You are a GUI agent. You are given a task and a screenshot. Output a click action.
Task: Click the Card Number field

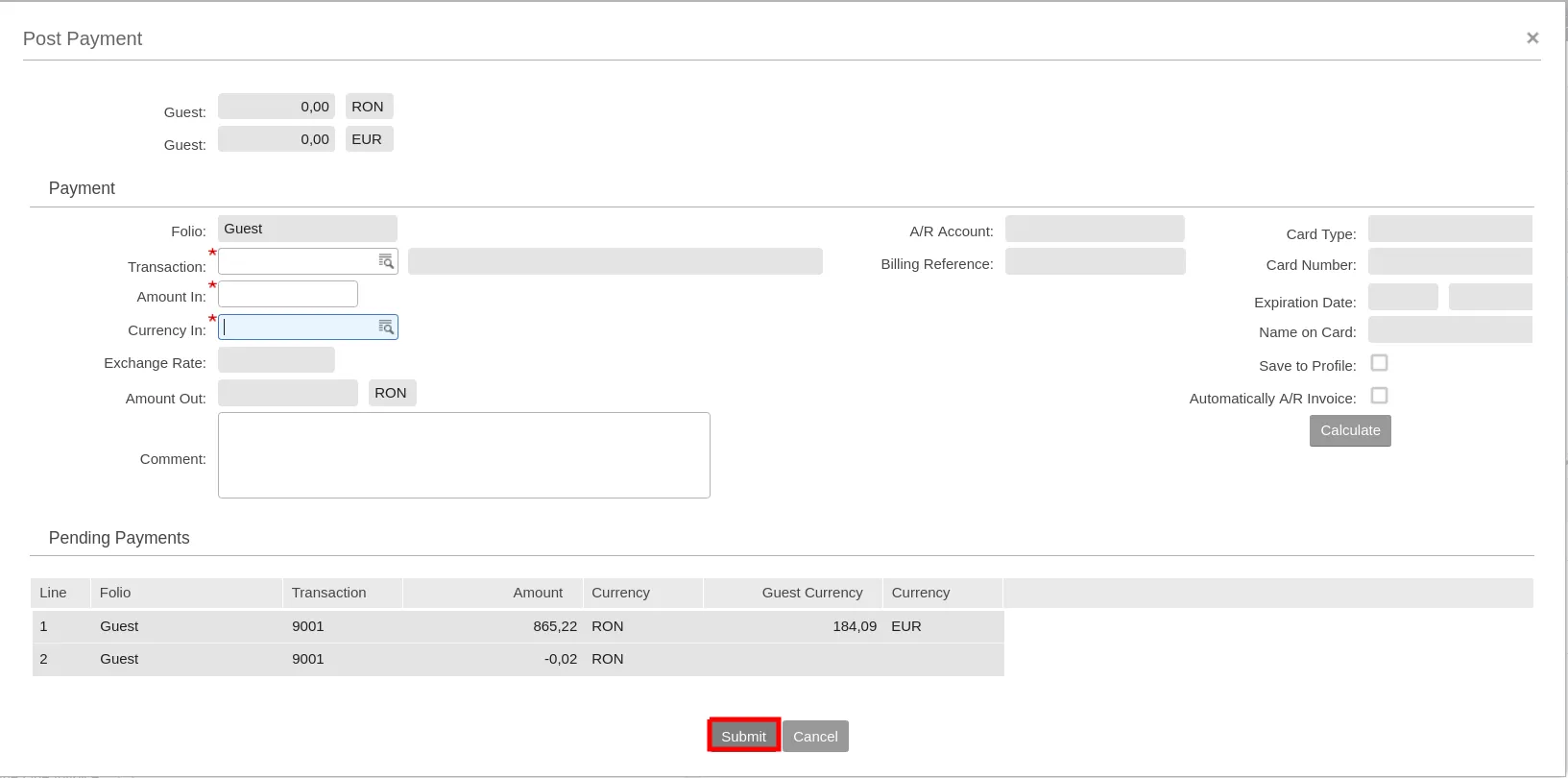click(1450, 261)
